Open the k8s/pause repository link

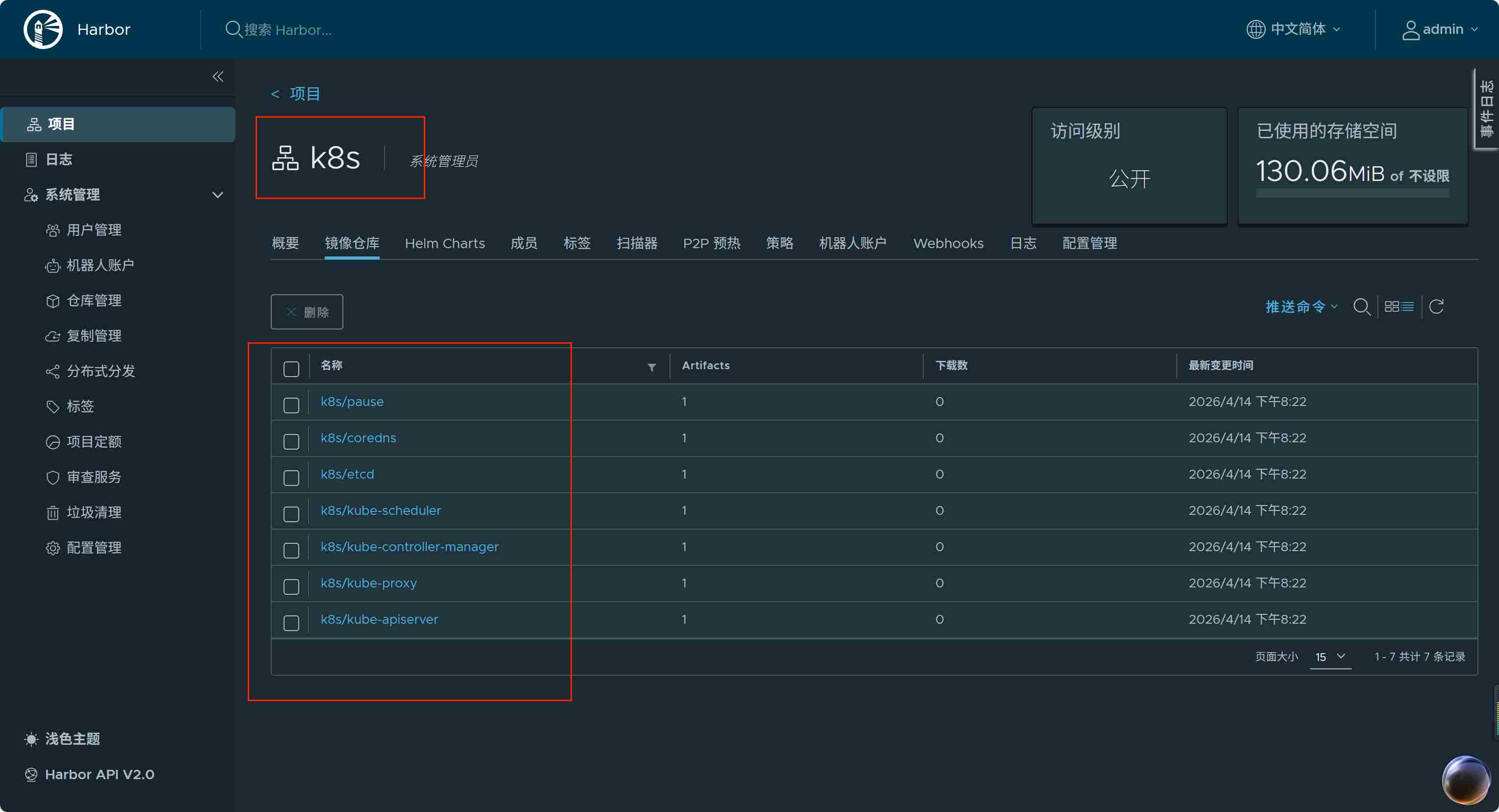click(x=352, y=402)
